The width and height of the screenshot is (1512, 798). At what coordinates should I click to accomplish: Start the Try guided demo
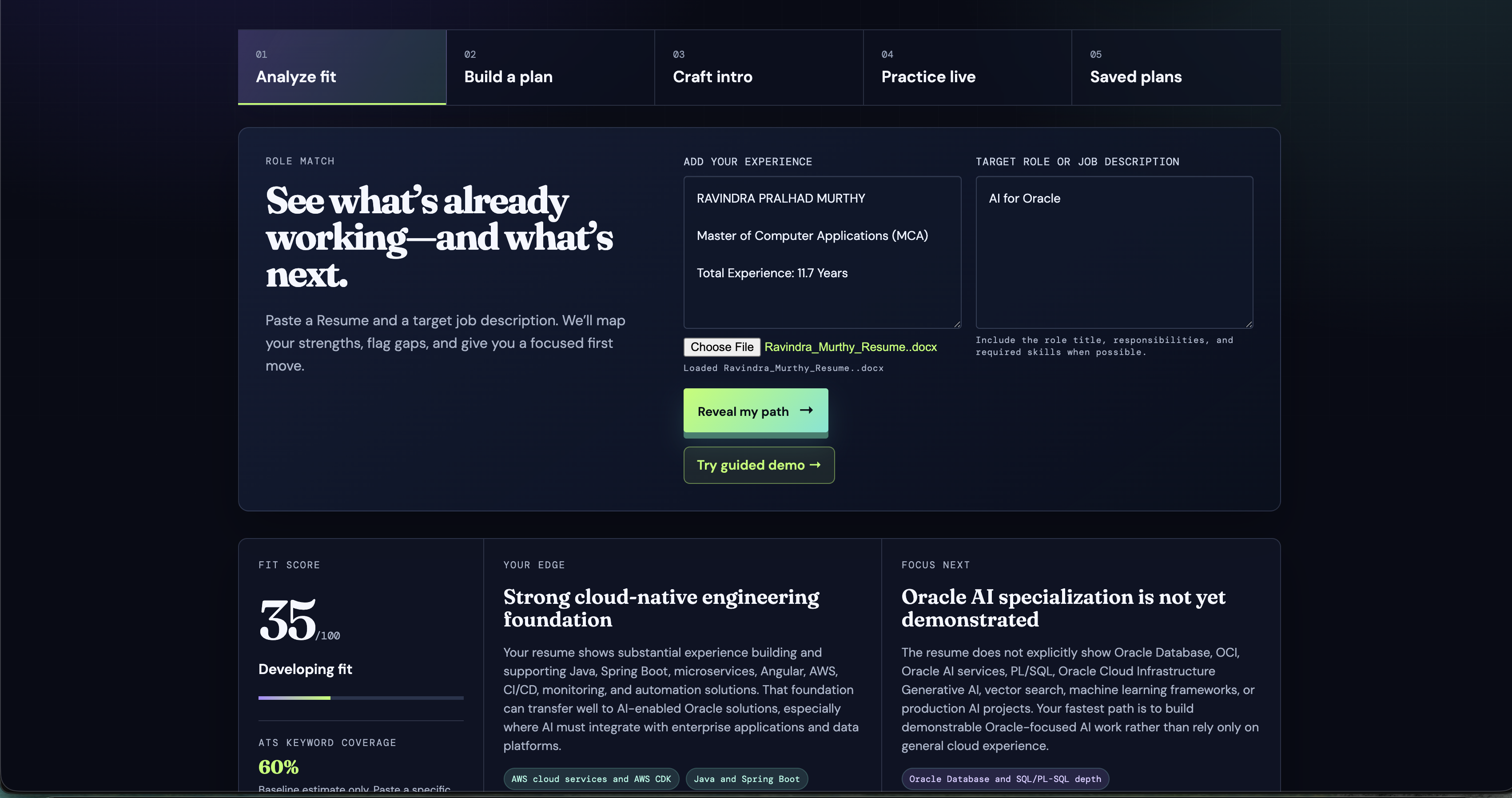(759, 465)
